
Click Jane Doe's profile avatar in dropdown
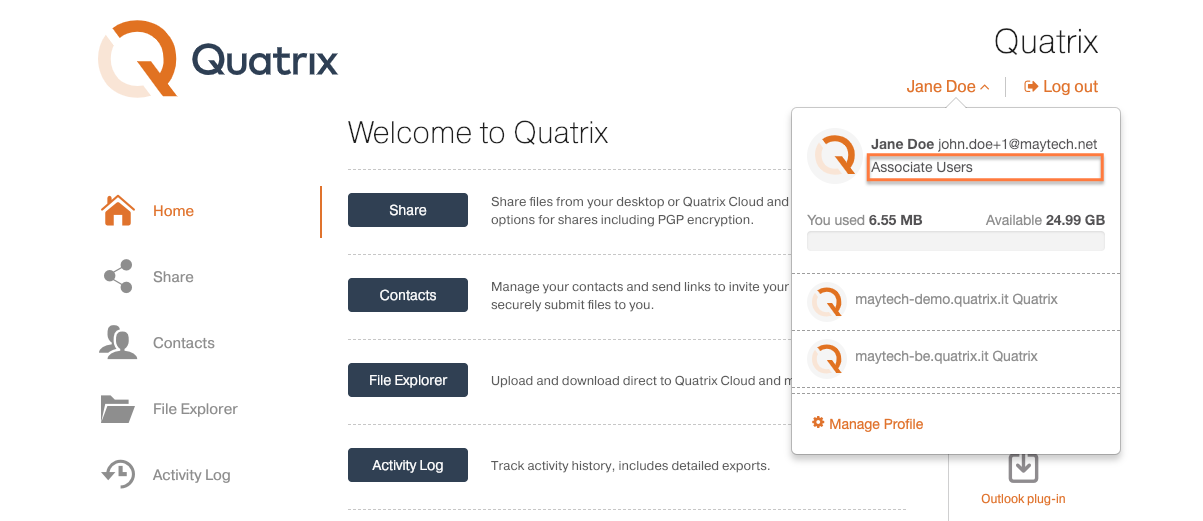click(834, 156)
